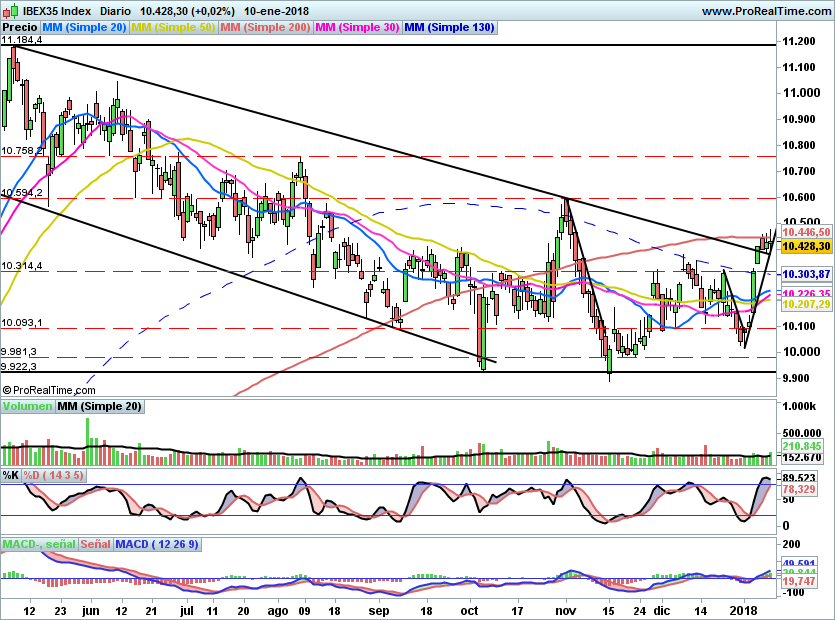Select the red 10.446,50 price axis tag

[806, 231]
